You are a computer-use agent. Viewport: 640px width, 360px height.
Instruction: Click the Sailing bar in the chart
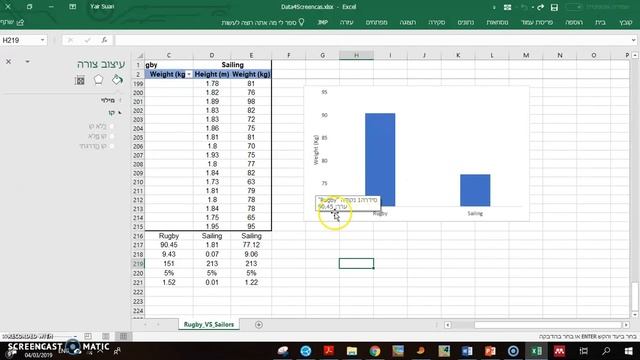pos(475,190)
